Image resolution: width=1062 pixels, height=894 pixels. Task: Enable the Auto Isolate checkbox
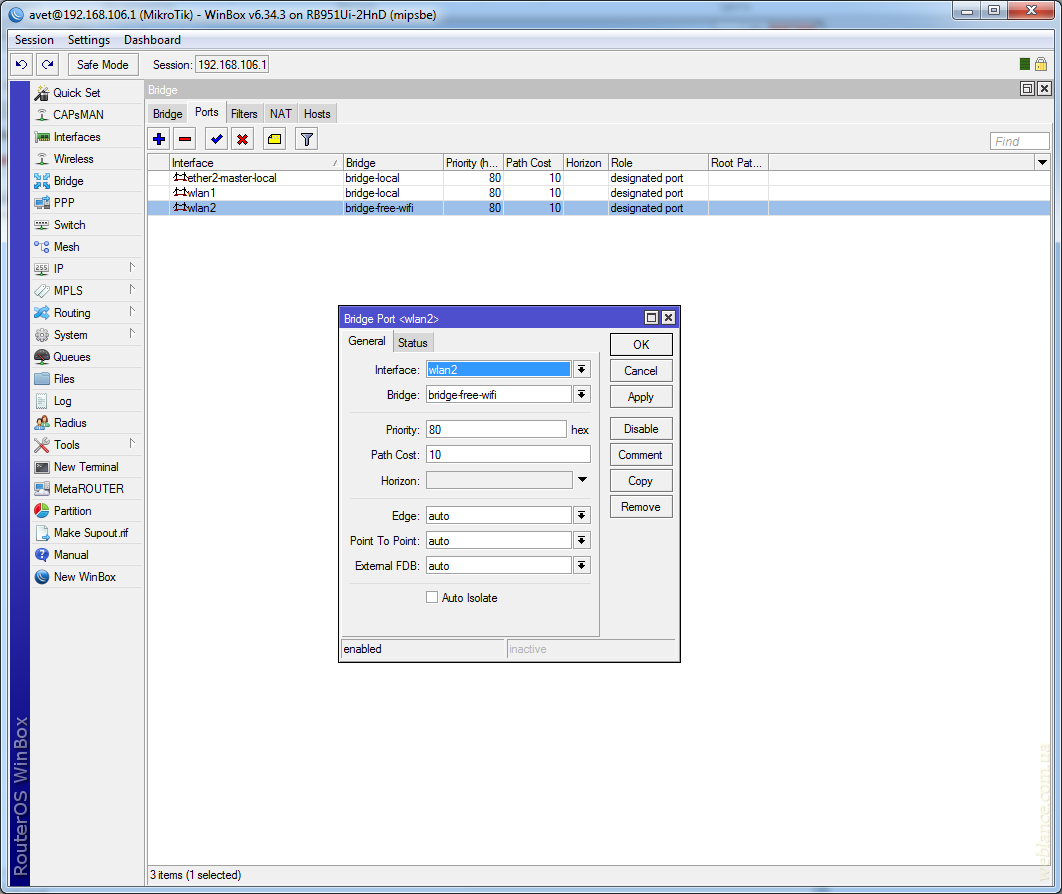[x=432, y=597]
